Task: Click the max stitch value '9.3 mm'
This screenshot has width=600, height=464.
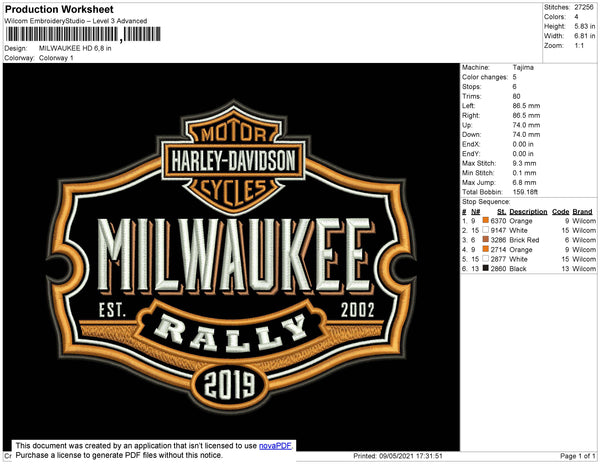Action: tap(525, 163)
